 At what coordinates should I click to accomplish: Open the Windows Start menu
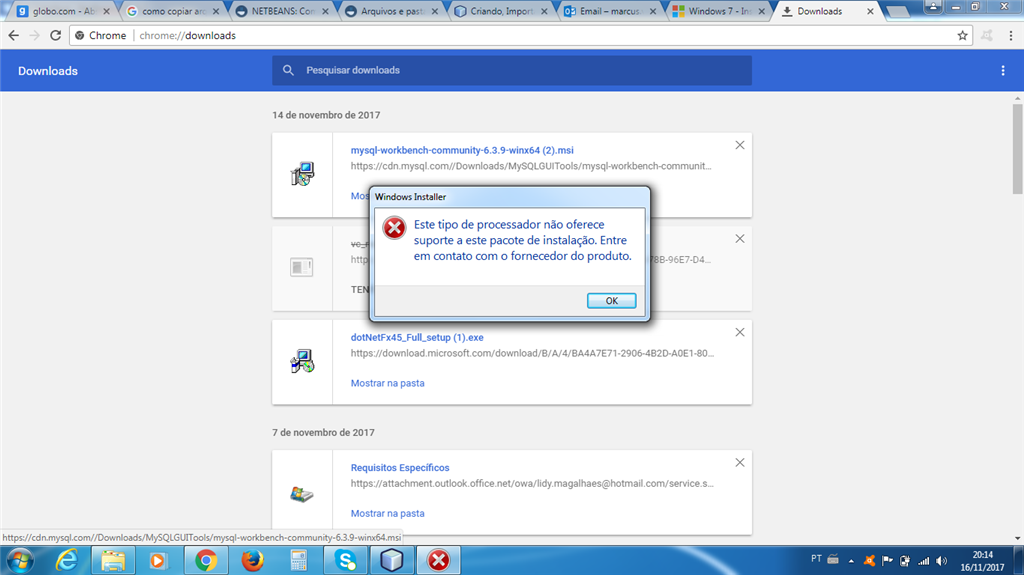point(20,561)
